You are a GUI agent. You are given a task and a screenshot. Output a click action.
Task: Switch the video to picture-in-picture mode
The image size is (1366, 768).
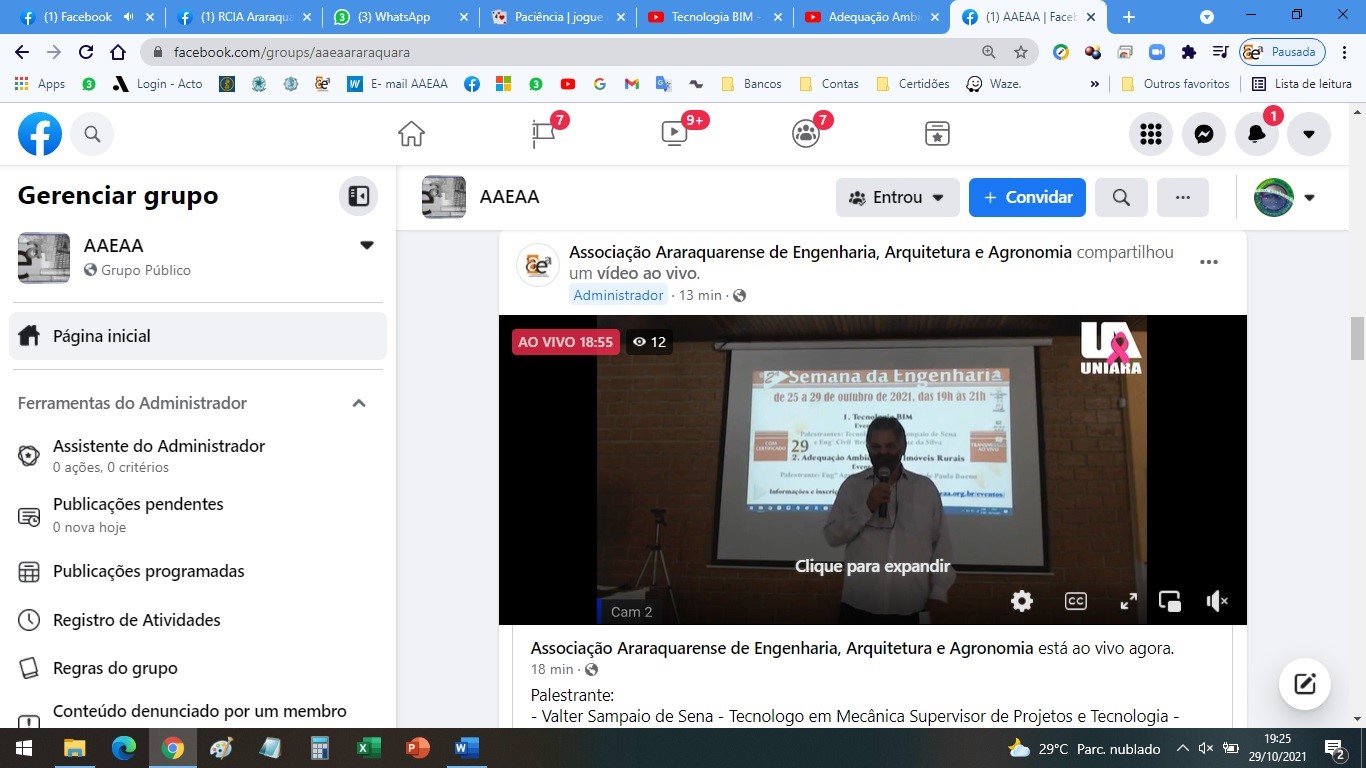[1170, 601]
